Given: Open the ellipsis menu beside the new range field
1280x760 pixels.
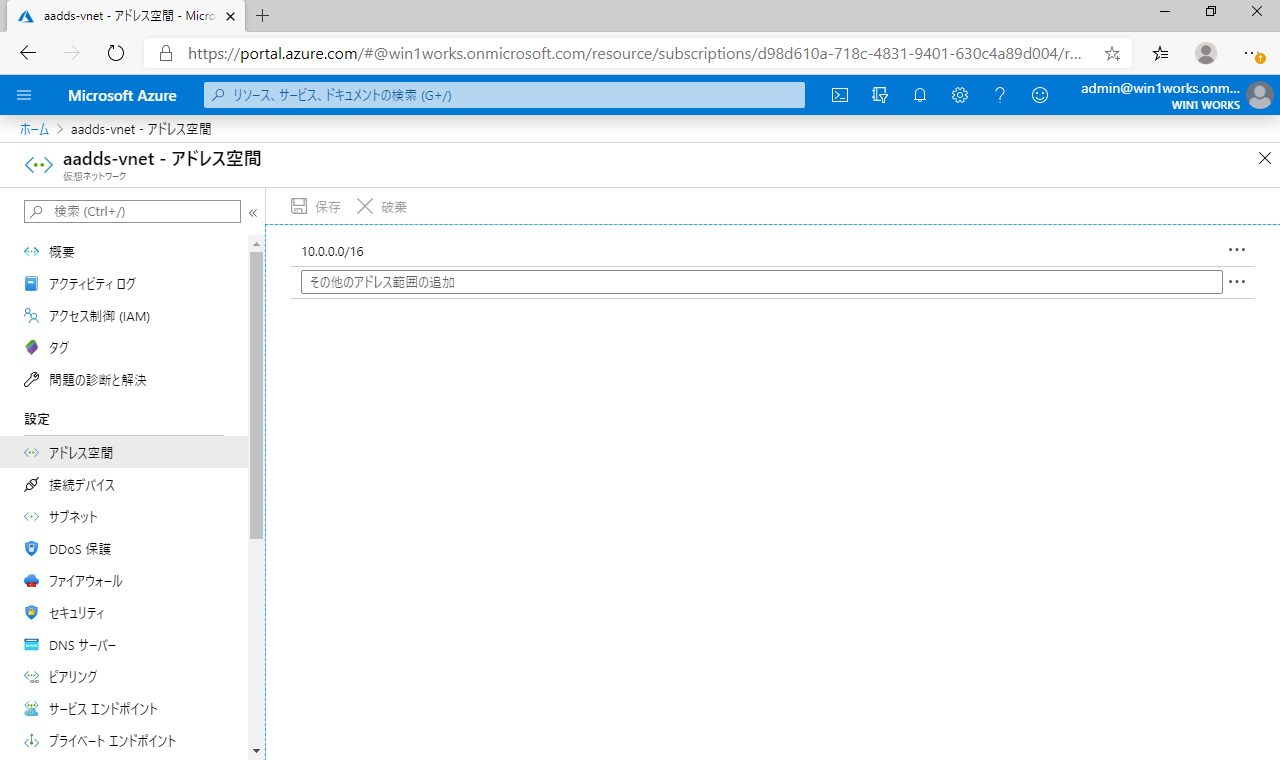Looking at the screenshot, I should pyautogui.click(x=1237, y=282).
